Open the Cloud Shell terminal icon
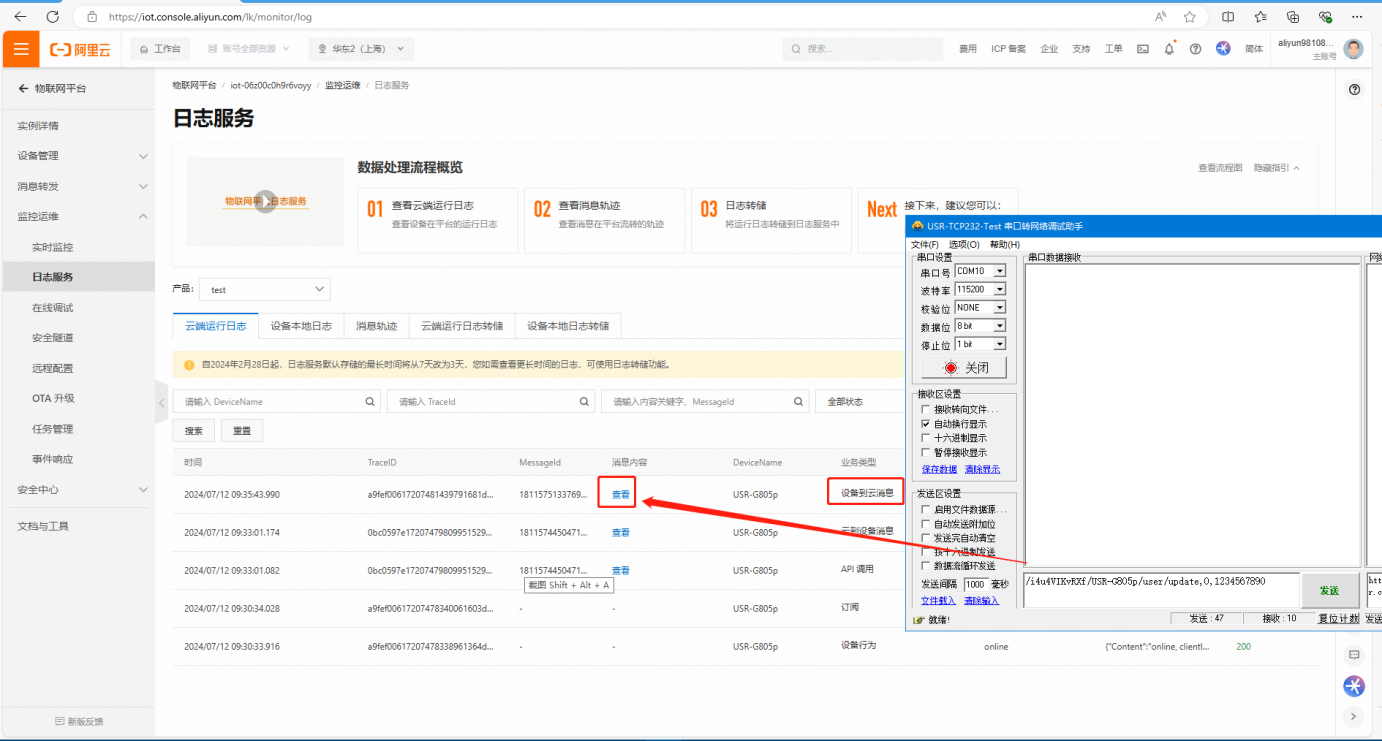The image size is (1382, 741). click(x=1143, y=49)
